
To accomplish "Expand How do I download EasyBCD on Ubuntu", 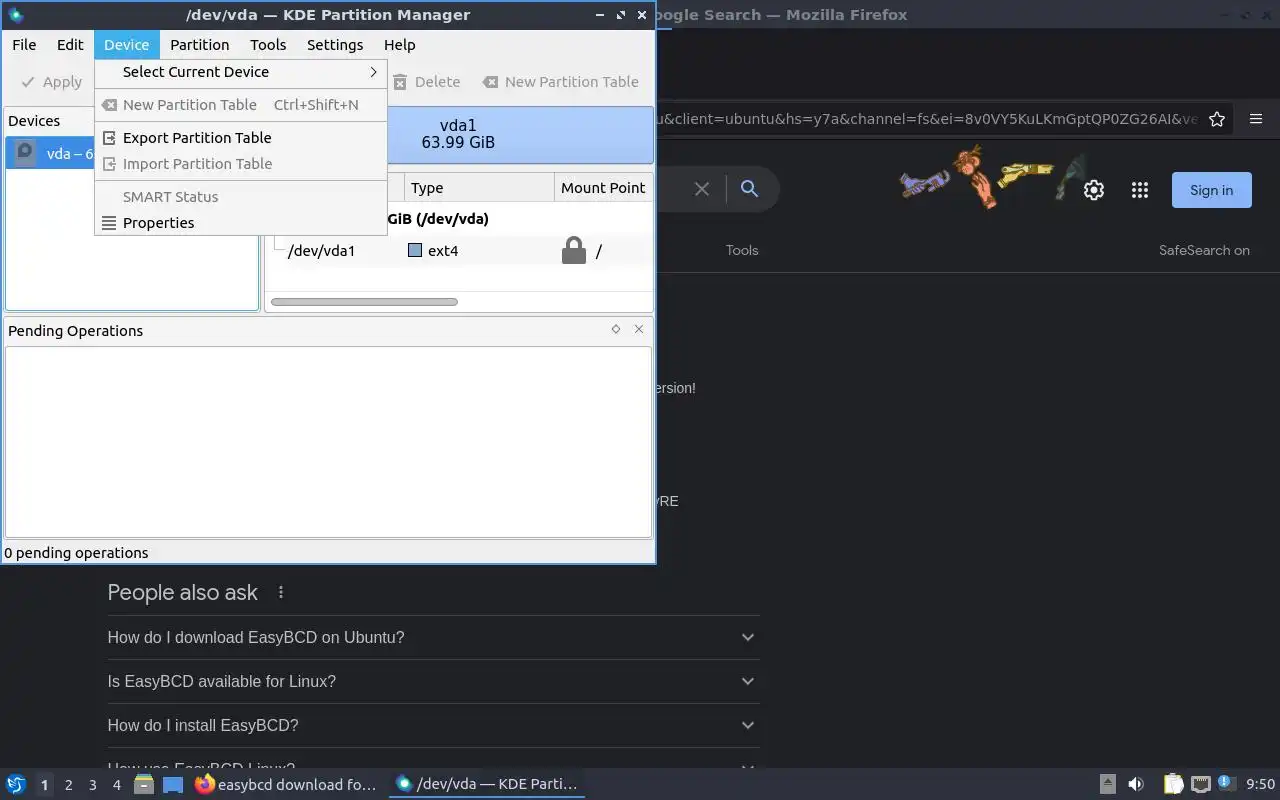I will point(433,637).
